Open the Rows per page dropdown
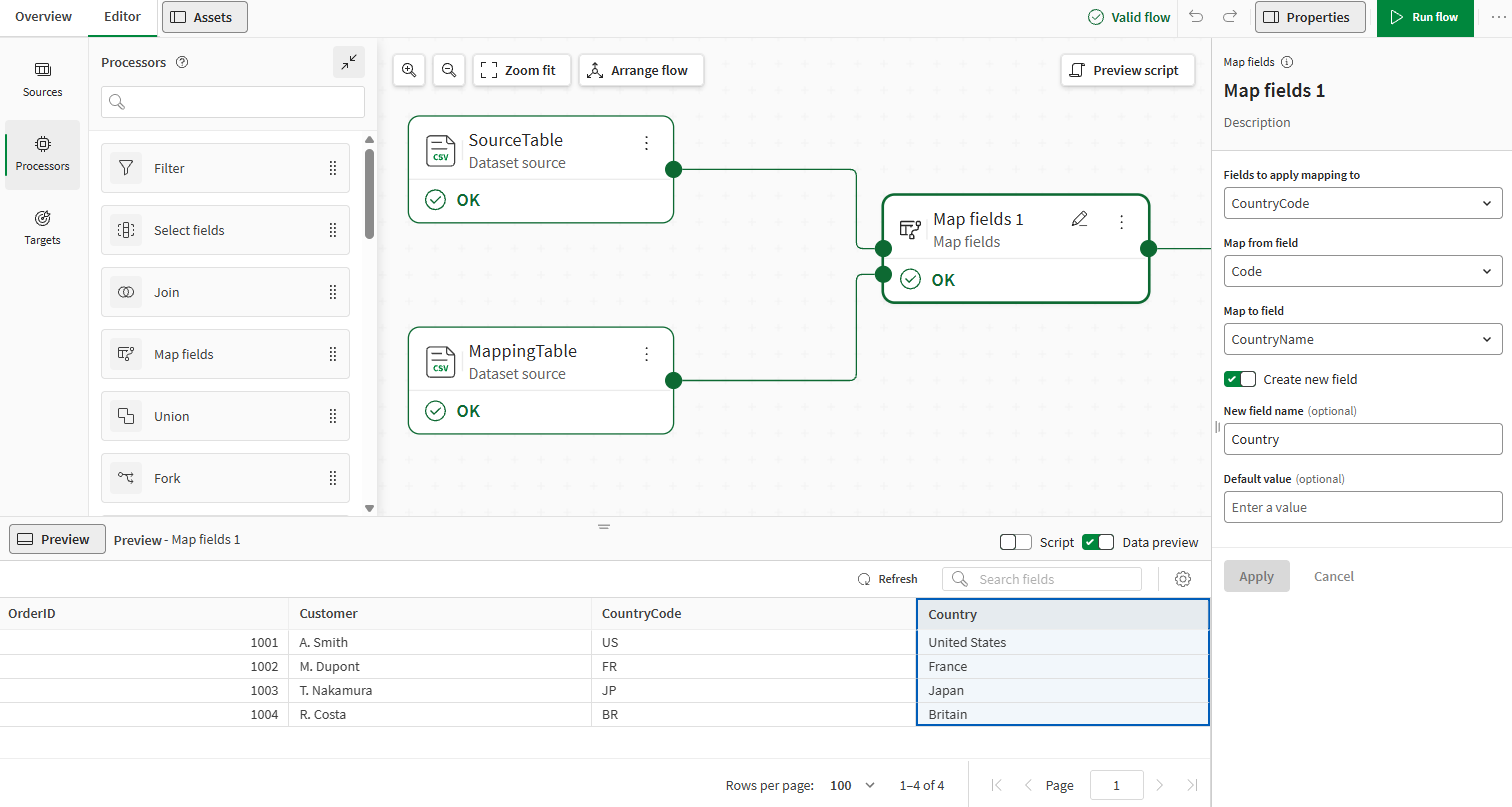Image resolution: width=1512 pixels, height=807 pixels. coord(852,785)
